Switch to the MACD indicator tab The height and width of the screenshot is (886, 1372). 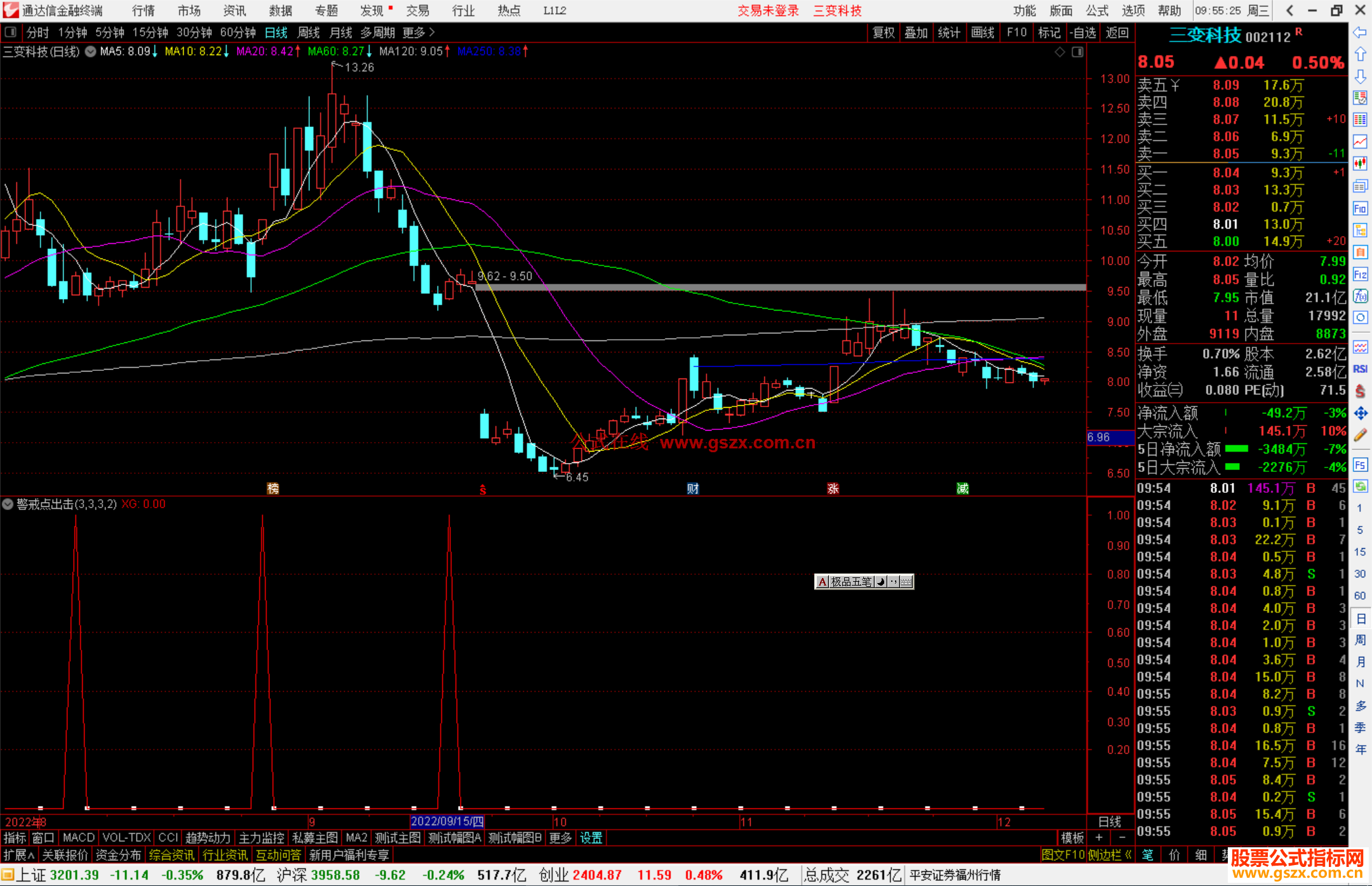[x=79, y=838]
